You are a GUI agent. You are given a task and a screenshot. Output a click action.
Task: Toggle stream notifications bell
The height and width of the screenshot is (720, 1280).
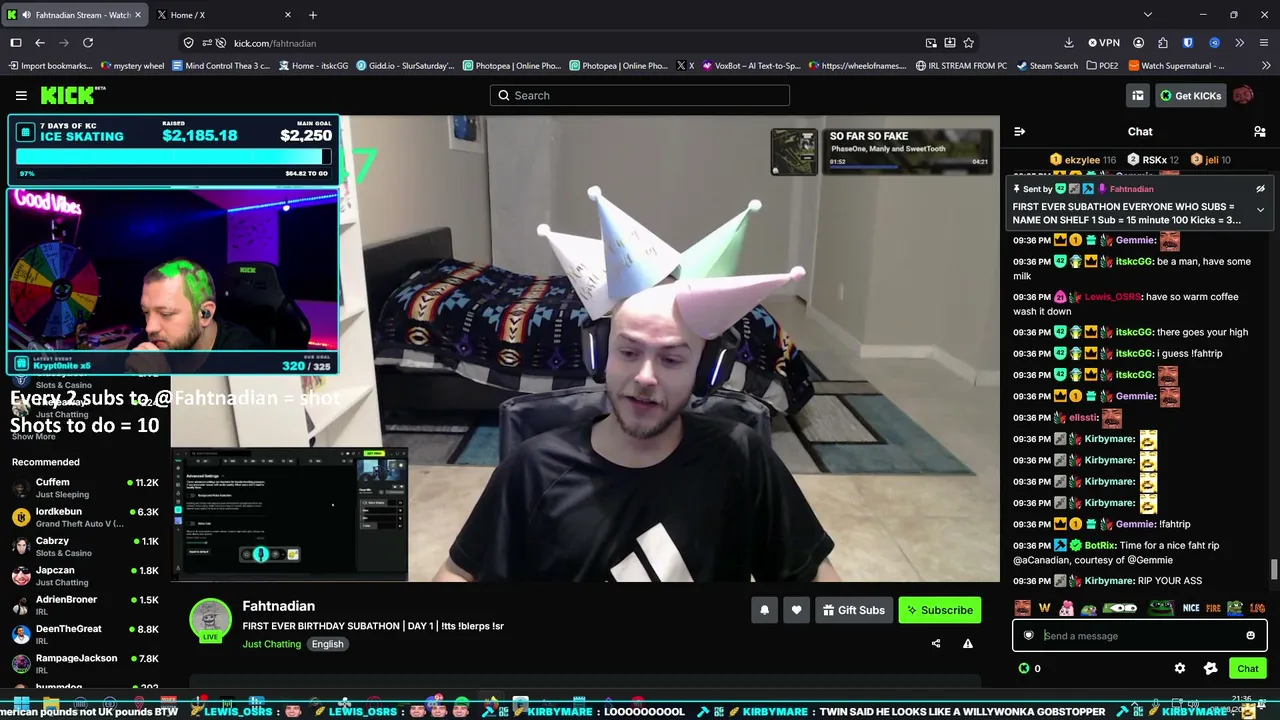point(765,610)
